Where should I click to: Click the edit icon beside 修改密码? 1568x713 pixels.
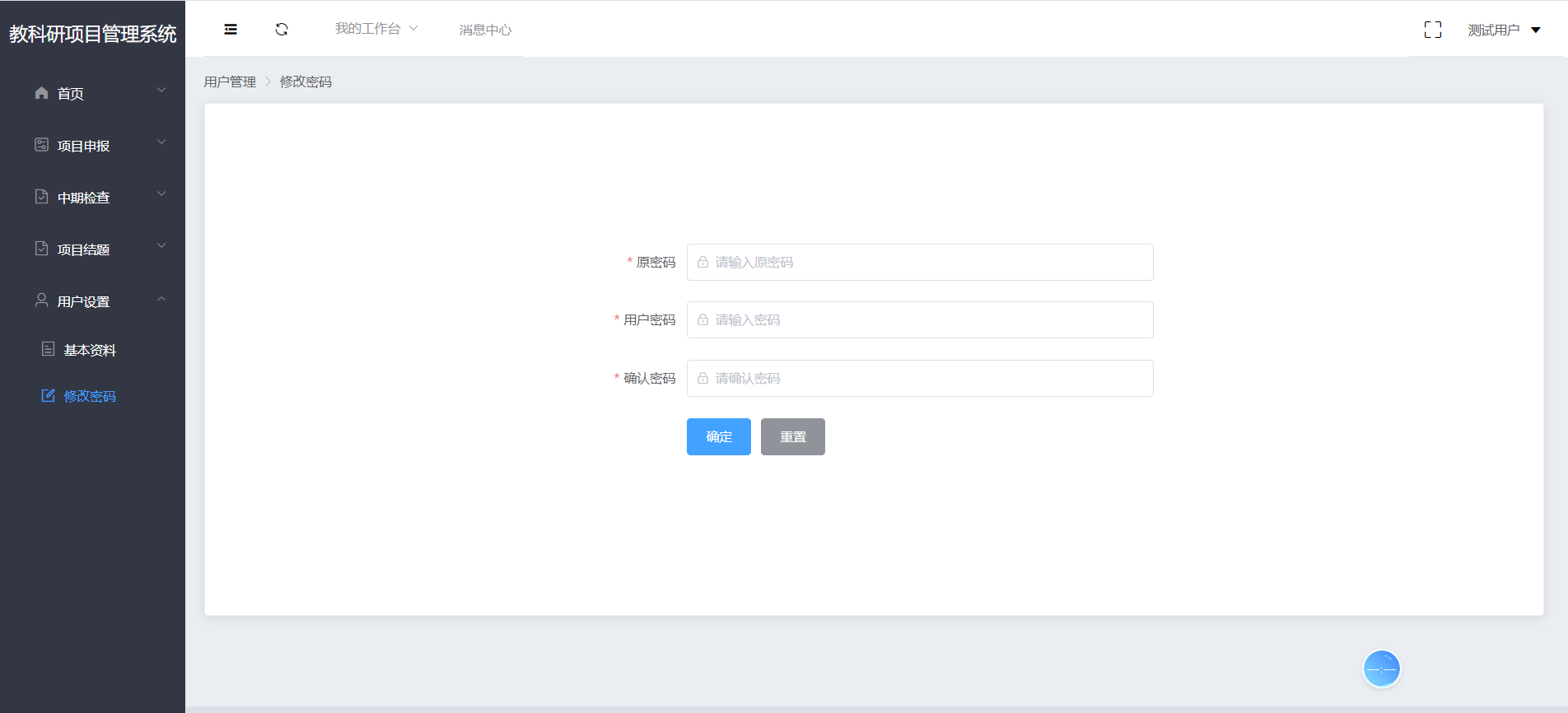49,395
